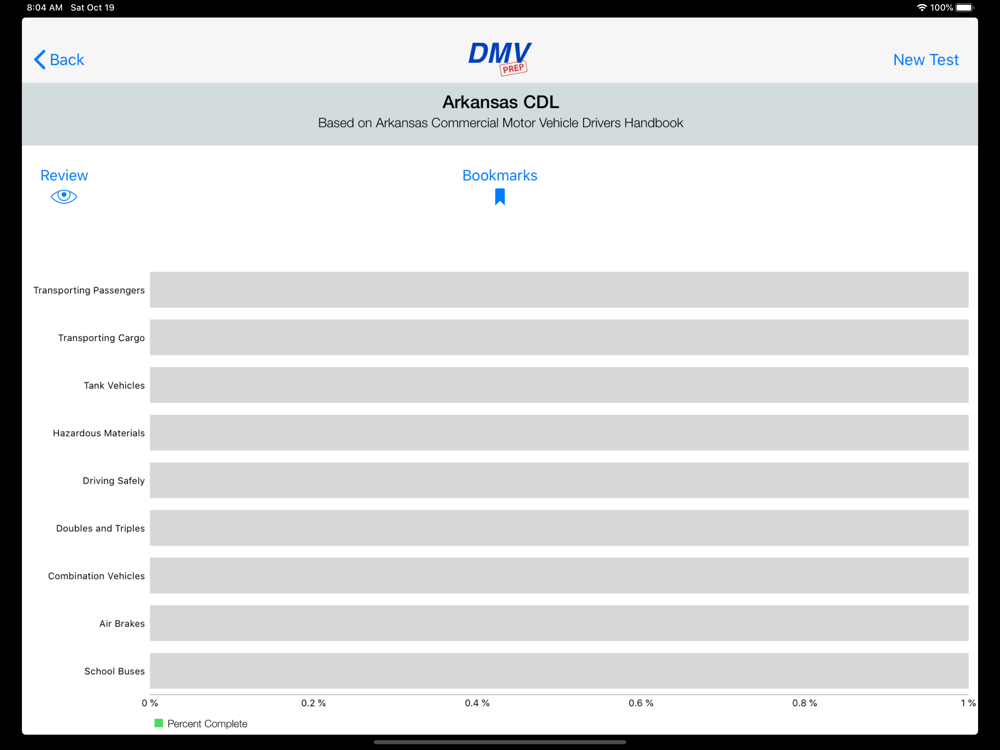Select the Air Brakes progress bar

click(559, 623)
